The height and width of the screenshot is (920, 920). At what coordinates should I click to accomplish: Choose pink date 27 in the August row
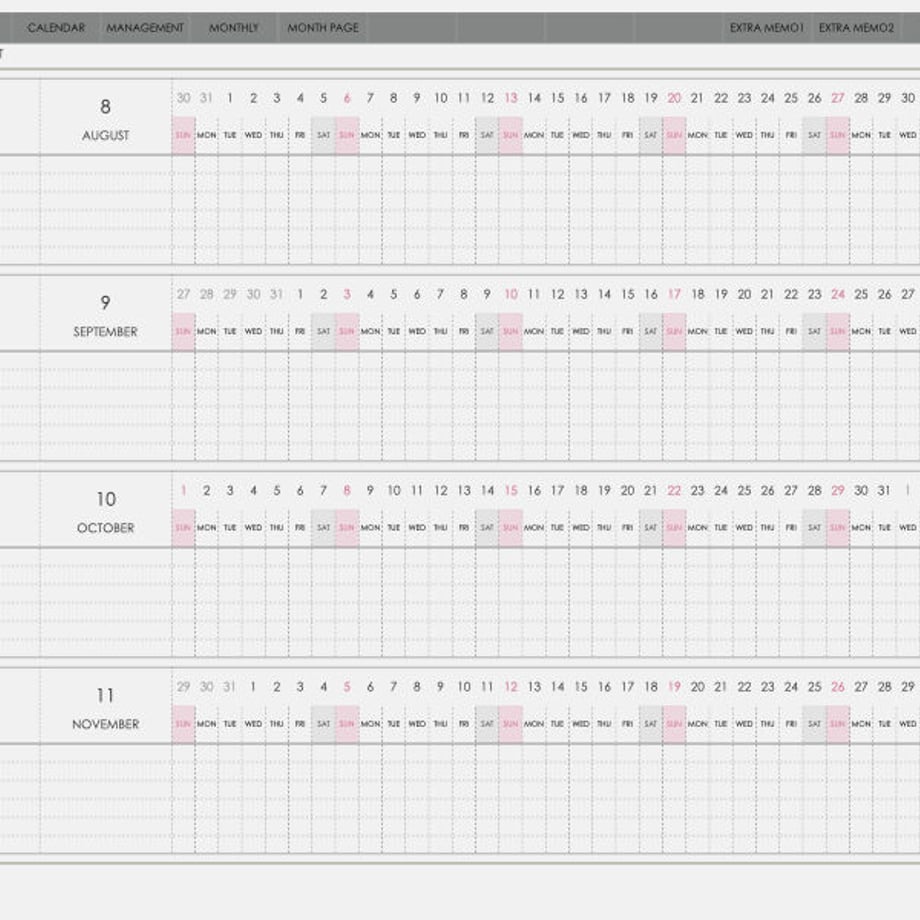(838, 98)
